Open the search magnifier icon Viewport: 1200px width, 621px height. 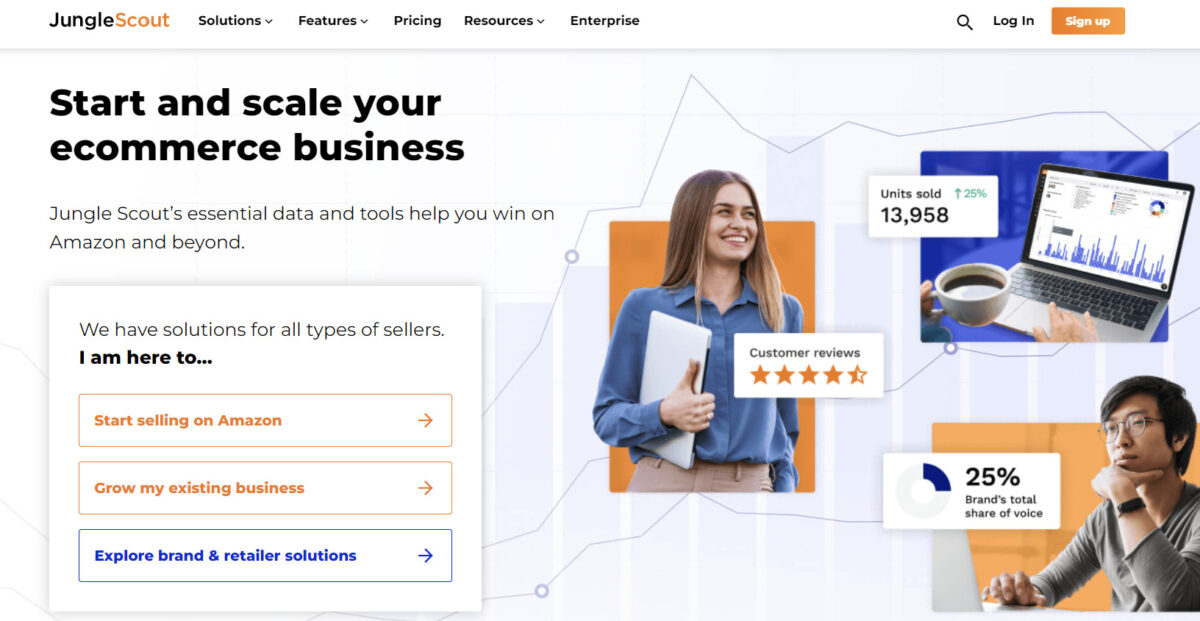pyautogui.click(x=964, y=22)
